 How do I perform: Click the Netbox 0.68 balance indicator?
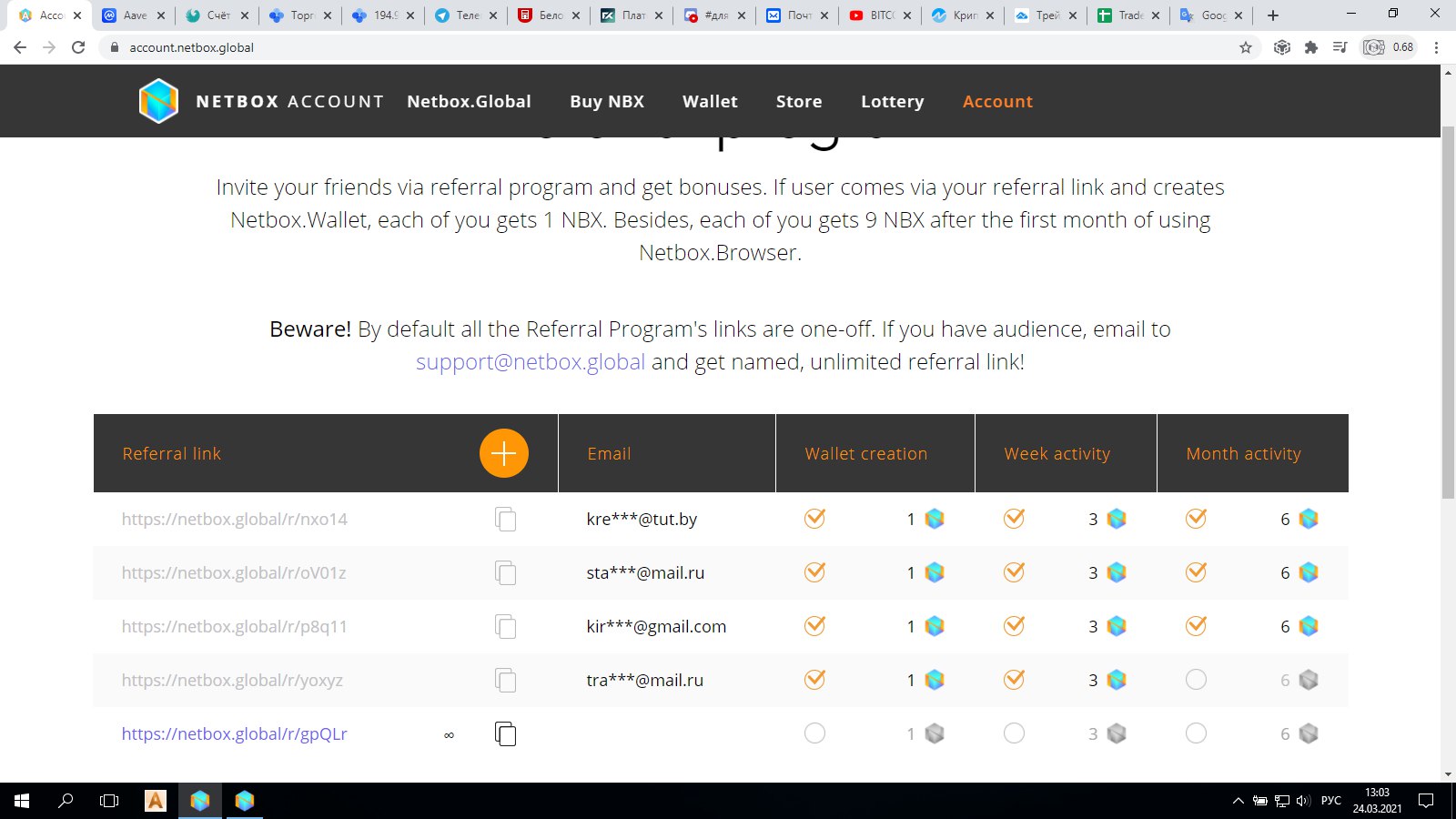tap(1390, 47)
